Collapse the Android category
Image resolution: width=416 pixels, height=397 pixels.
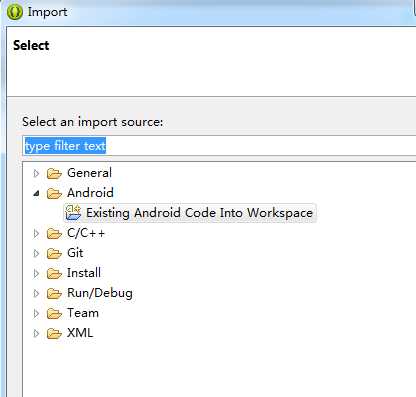pyautogui.click(x=36, y=193)
